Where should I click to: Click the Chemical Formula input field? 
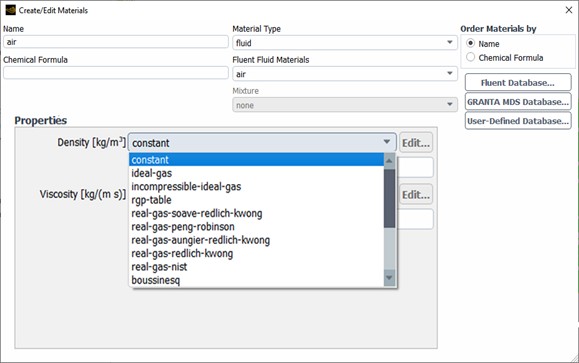(116, 73)
